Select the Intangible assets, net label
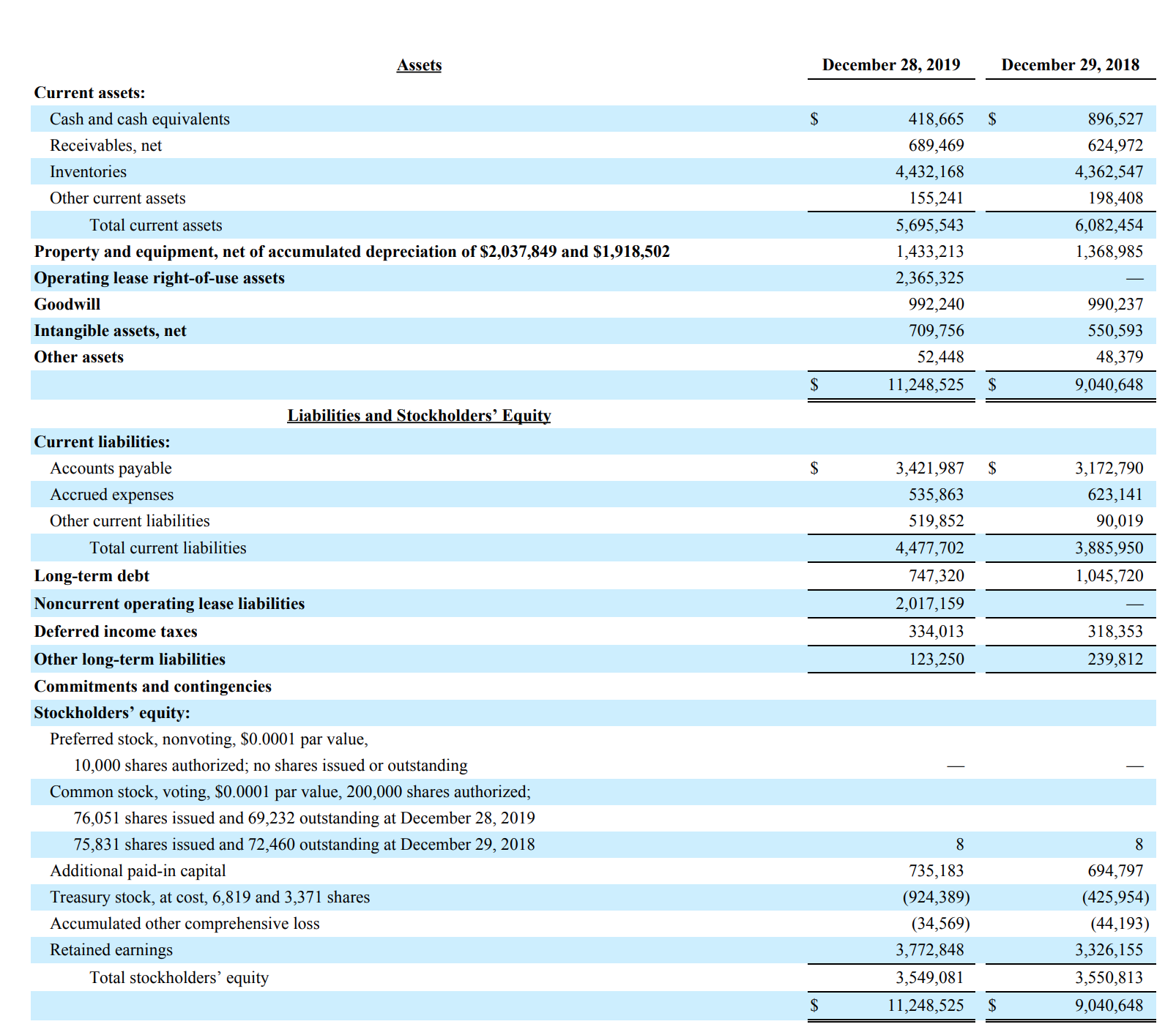The width and height of the screenshot is (1176, 1035). pyautogui.click(x=110, y=331)
